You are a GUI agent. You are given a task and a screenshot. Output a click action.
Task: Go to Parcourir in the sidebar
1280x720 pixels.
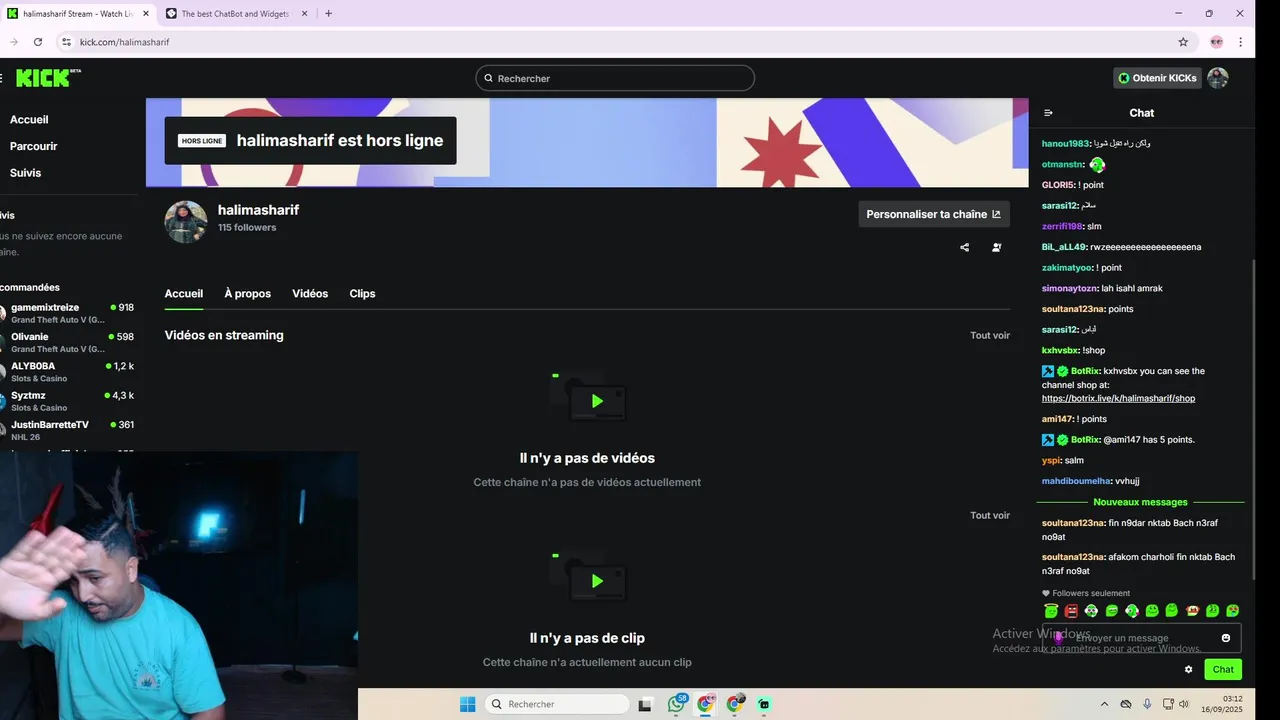tap(33, 146)
